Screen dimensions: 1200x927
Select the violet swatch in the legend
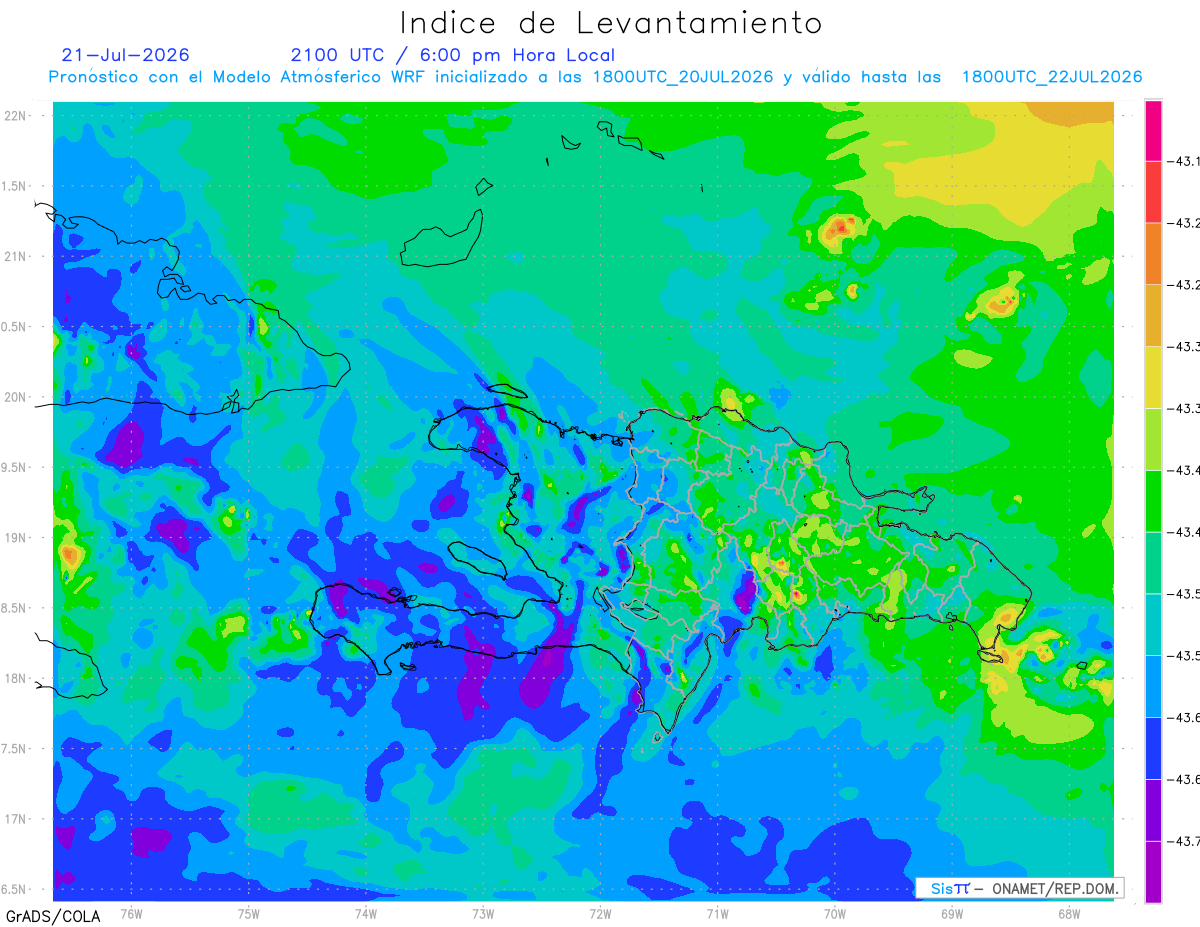click(x=1153, y=811)
